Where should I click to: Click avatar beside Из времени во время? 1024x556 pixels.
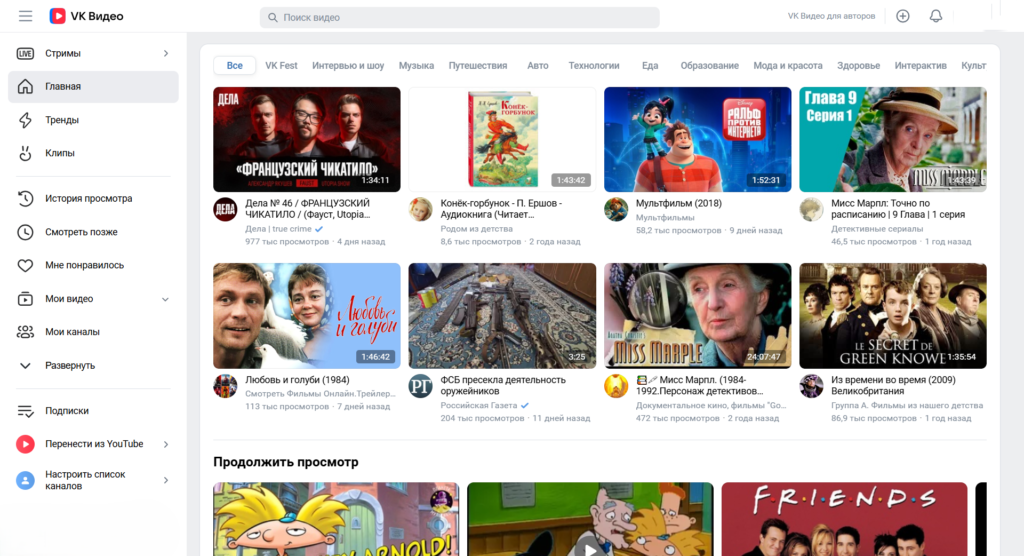[x=811, y=386]
